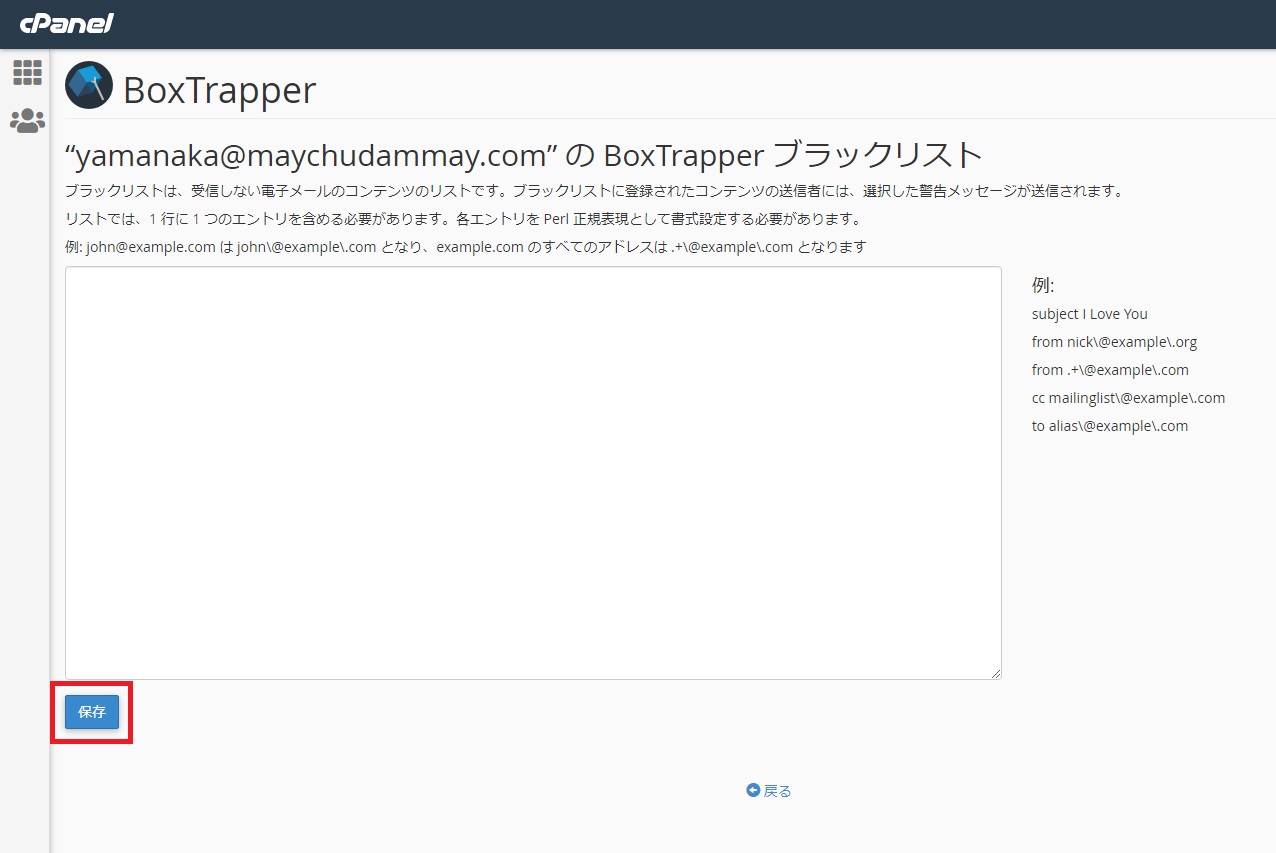This screenshot has height=853, width=1276.
Task: Grab the text area resize handle
Action: pyautogui.click(x=995, y=674)
